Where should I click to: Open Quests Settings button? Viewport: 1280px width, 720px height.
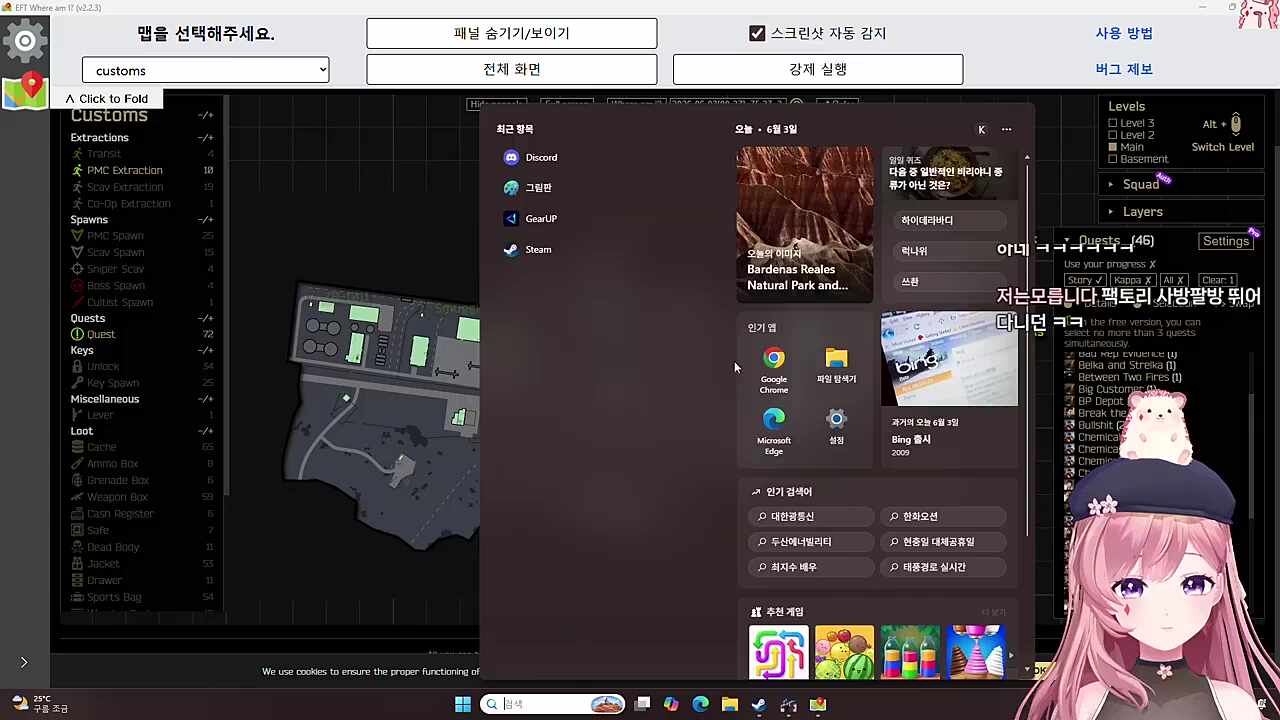[1226, 241]
